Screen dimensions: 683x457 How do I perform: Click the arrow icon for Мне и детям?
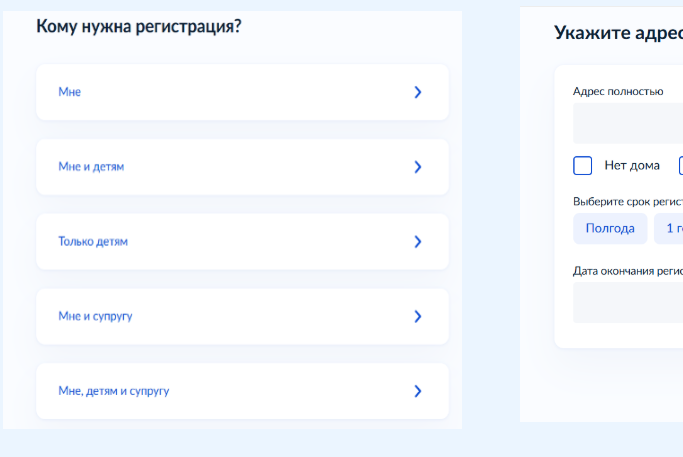coord(418,167)
